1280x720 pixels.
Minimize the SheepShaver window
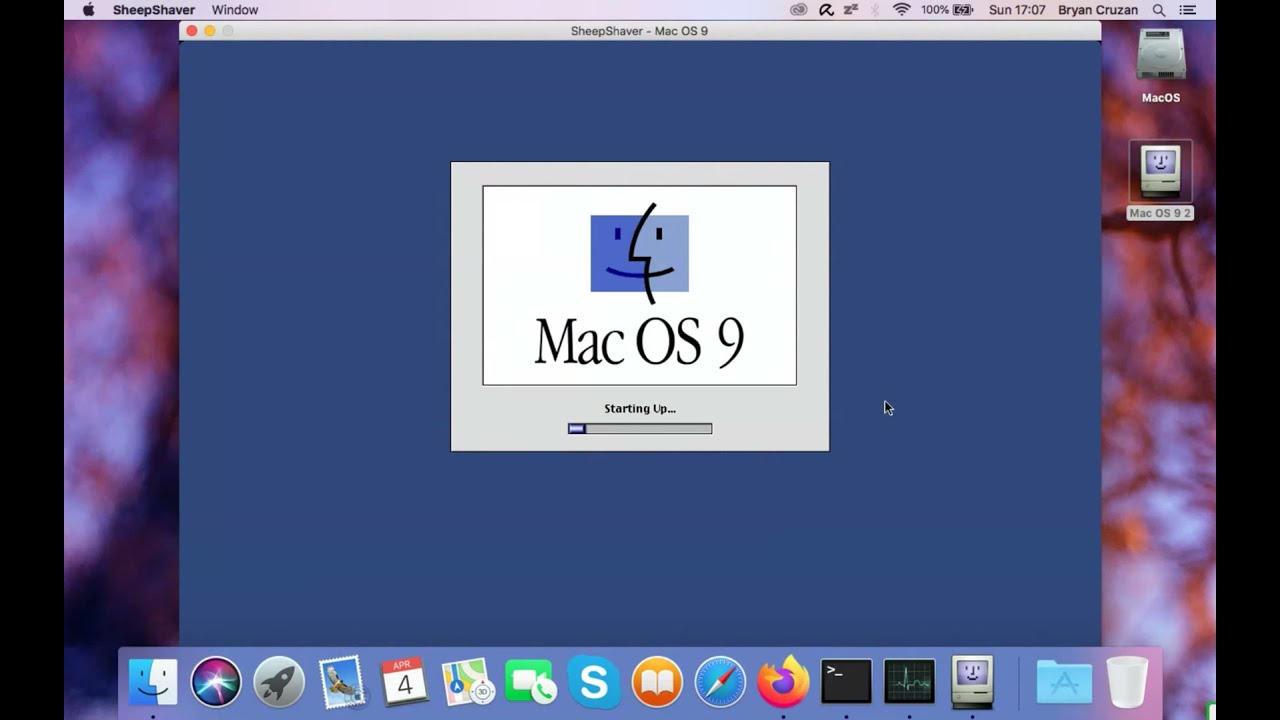tap(210, 31)
